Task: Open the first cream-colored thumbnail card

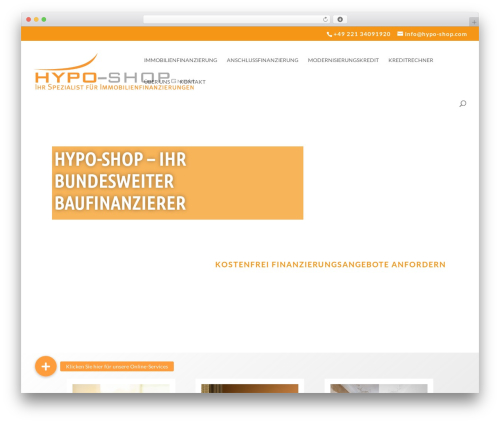Action: [121, 386]
